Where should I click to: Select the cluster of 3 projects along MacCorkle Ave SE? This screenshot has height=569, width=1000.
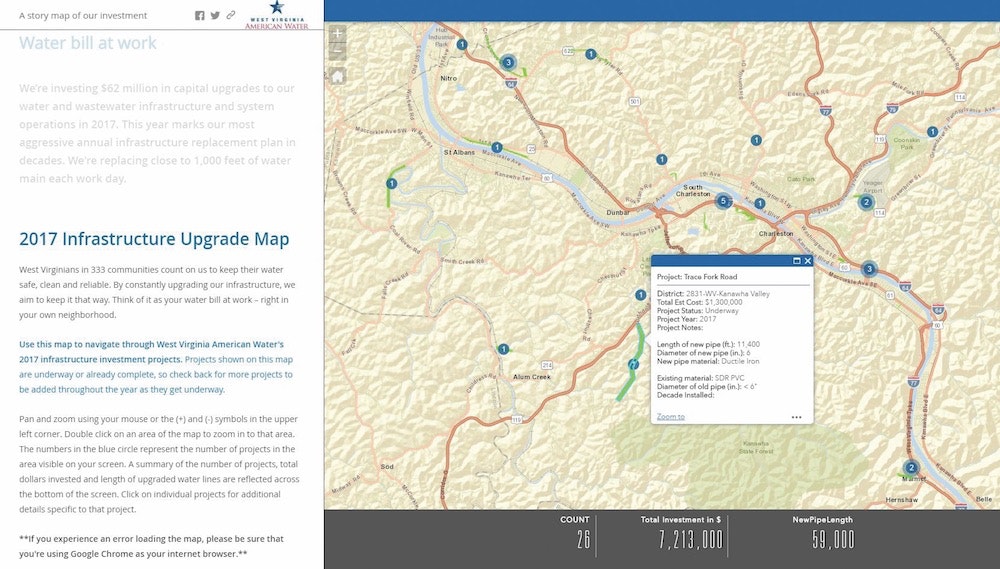tap(869, 269)
